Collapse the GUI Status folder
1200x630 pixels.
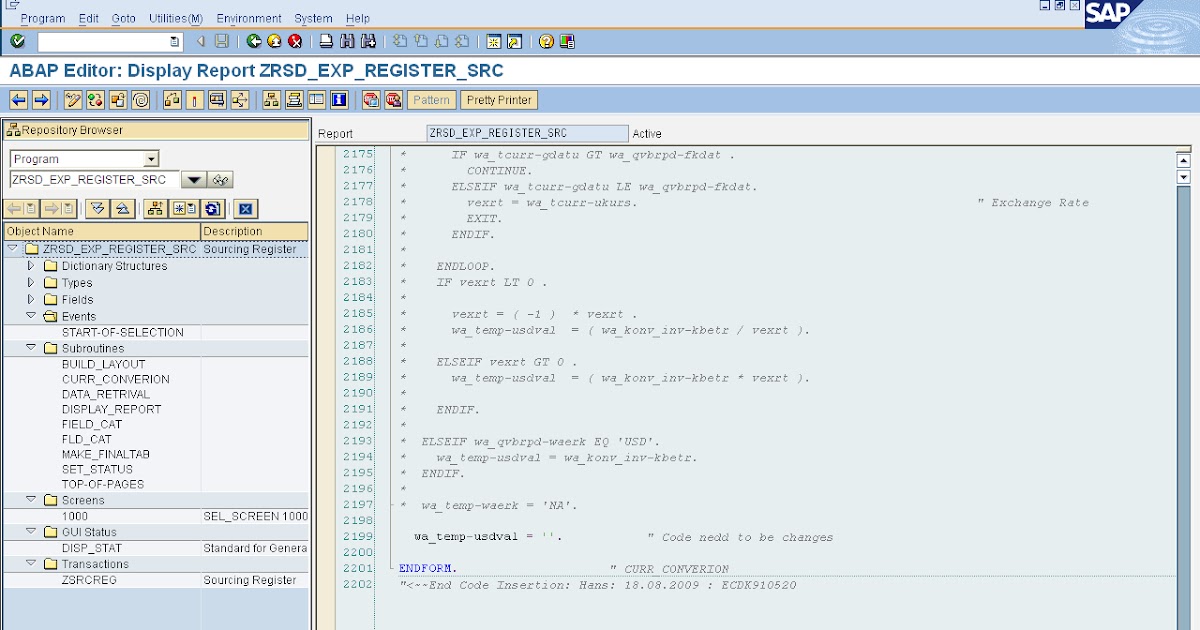click(31, 532)
